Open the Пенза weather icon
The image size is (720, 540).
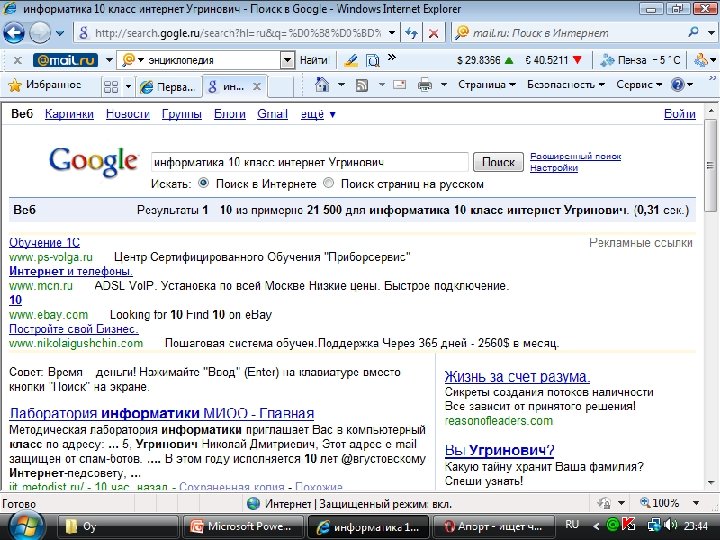pos(607,60)
